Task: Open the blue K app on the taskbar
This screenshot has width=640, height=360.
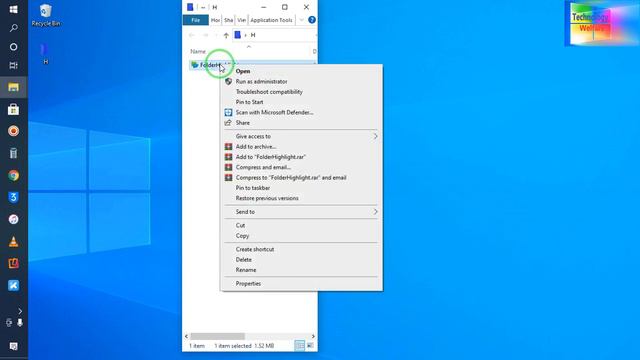Action: pos(13,285)
